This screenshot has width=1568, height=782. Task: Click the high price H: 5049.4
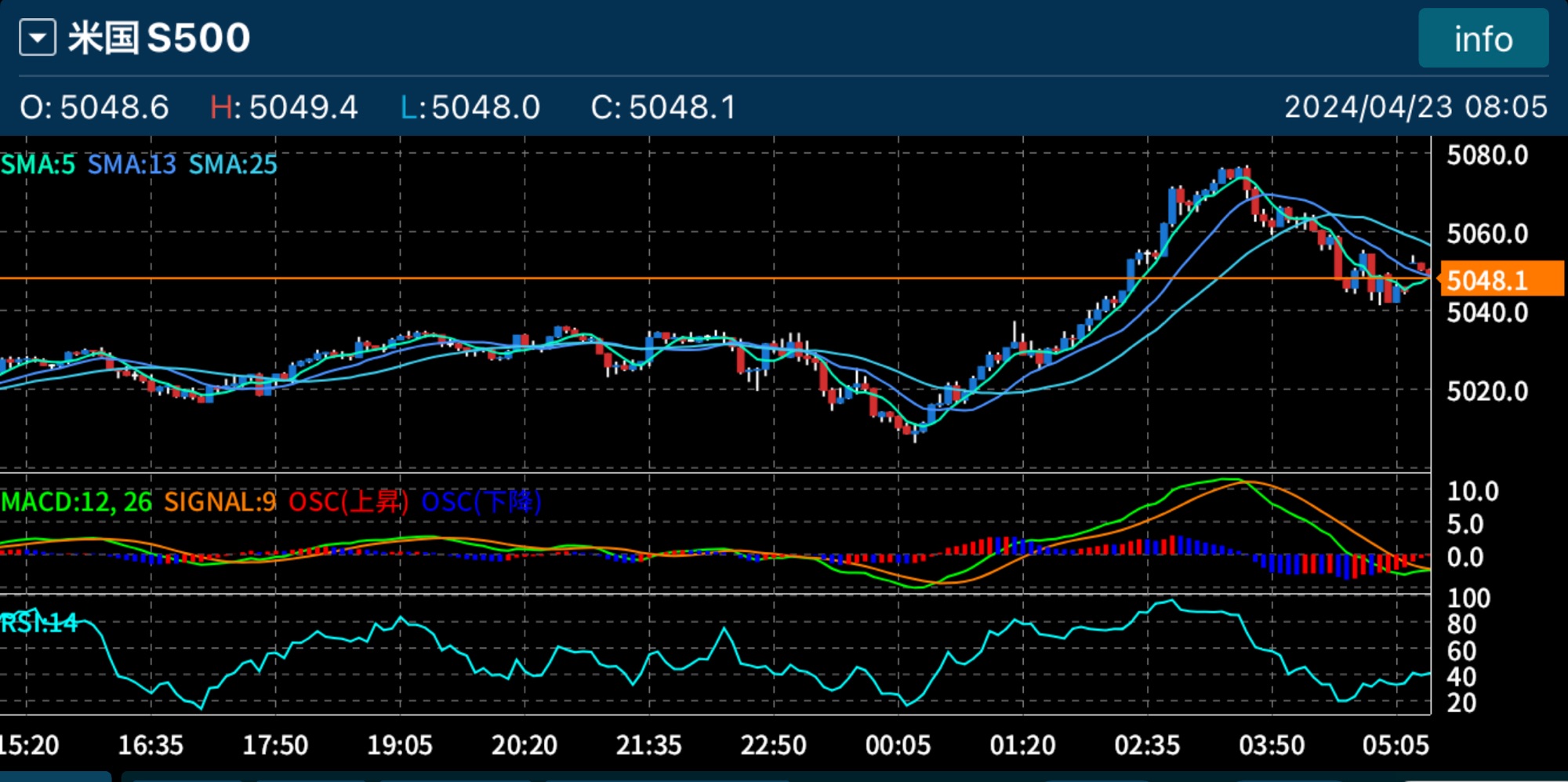(284, 107)
